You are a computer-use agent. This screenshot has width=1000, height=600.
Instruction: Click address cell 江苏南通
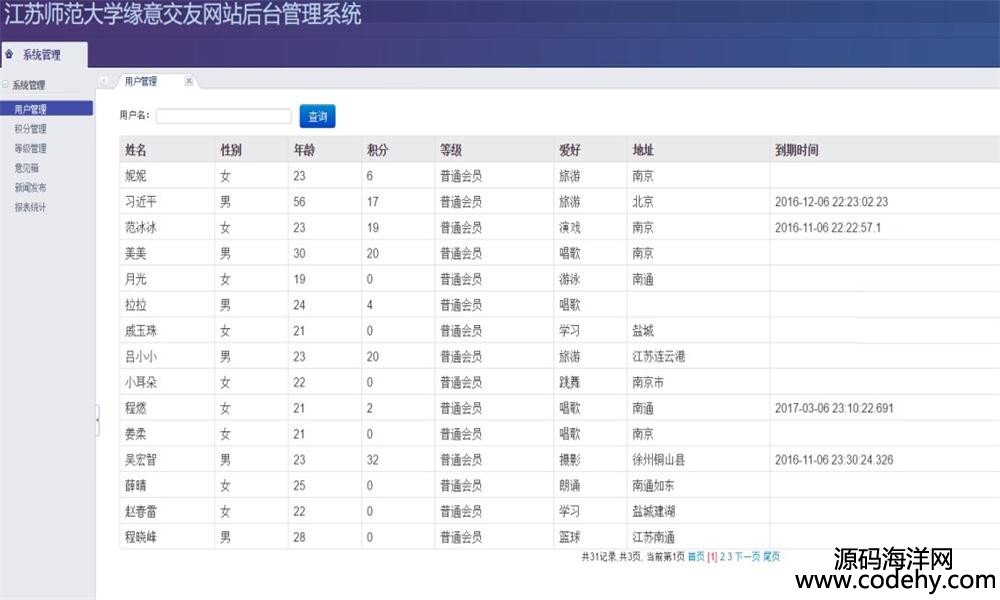coord(654,538)
